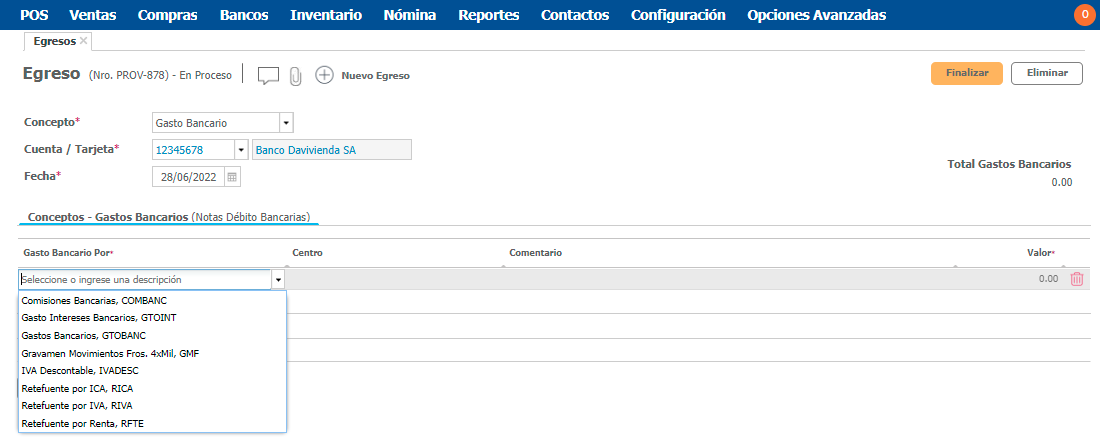
Task: Click the Finalizar button
Action: [x=966, y=73]
